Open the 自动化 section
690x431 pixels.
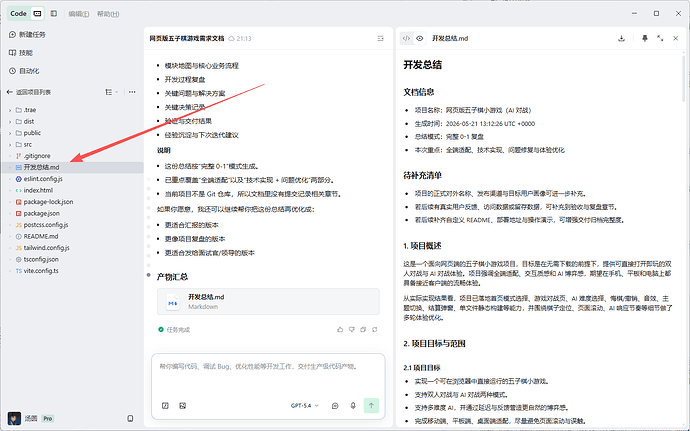point(24,71)
